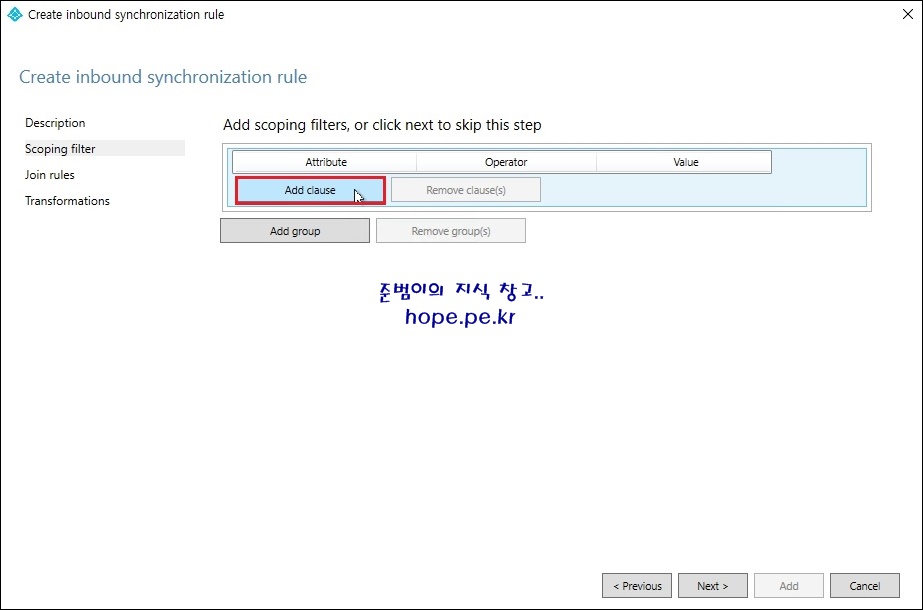
Task: Go to the Transformations step
Action: point(67,201)
